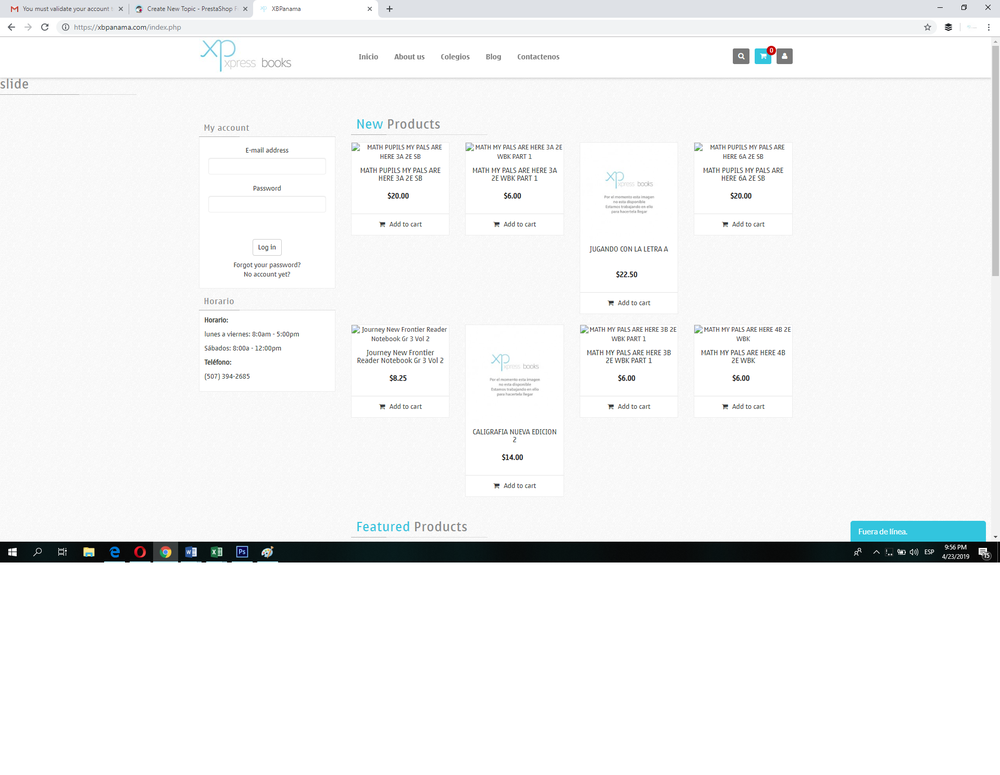Click the E-mail address input field
Screen dimensions: 1000x775
click(266, 164)
